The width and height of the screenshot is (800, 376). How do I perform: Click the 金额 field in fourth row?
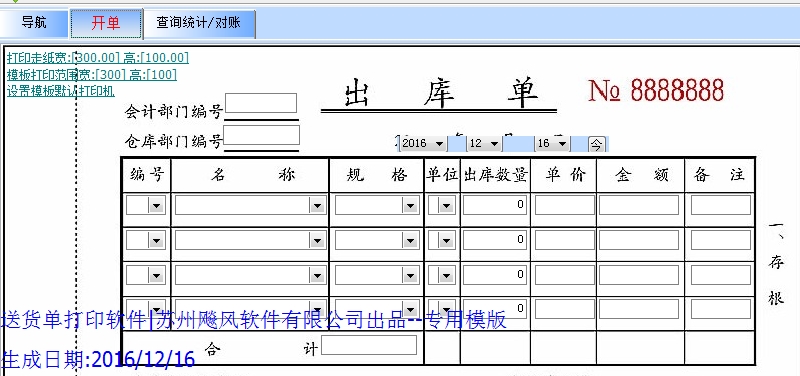(x=639, y=309)
